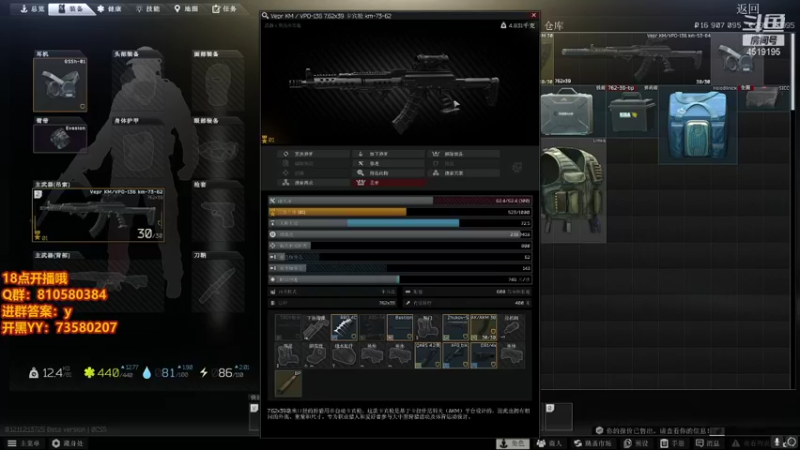Select the Zhukov-S stock mod slot
Screen dimensions: 800x450
point(455,328)
